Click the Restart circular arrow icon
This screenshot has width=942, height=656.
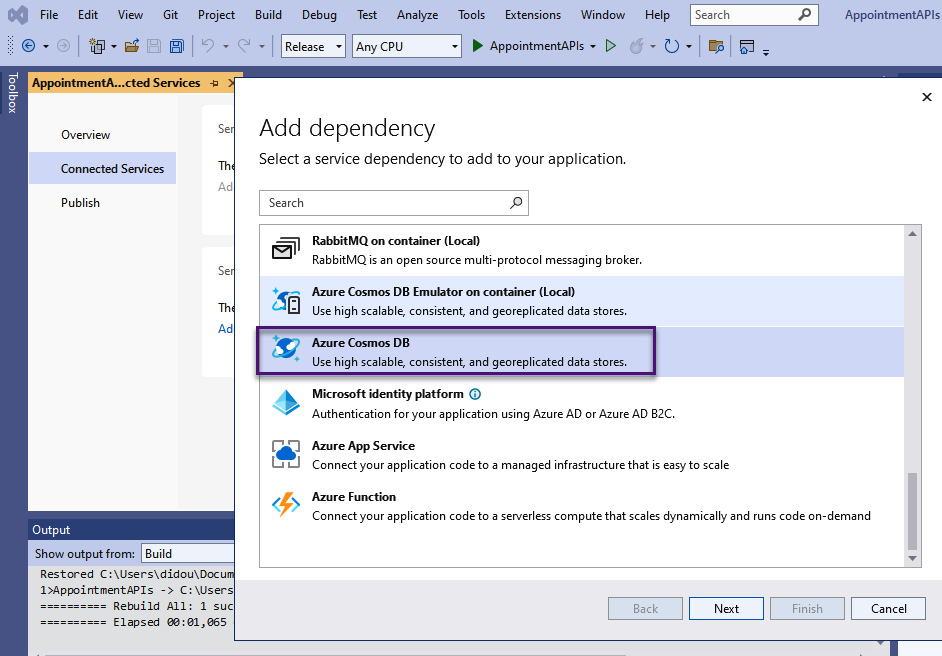[x=672, y=46]
